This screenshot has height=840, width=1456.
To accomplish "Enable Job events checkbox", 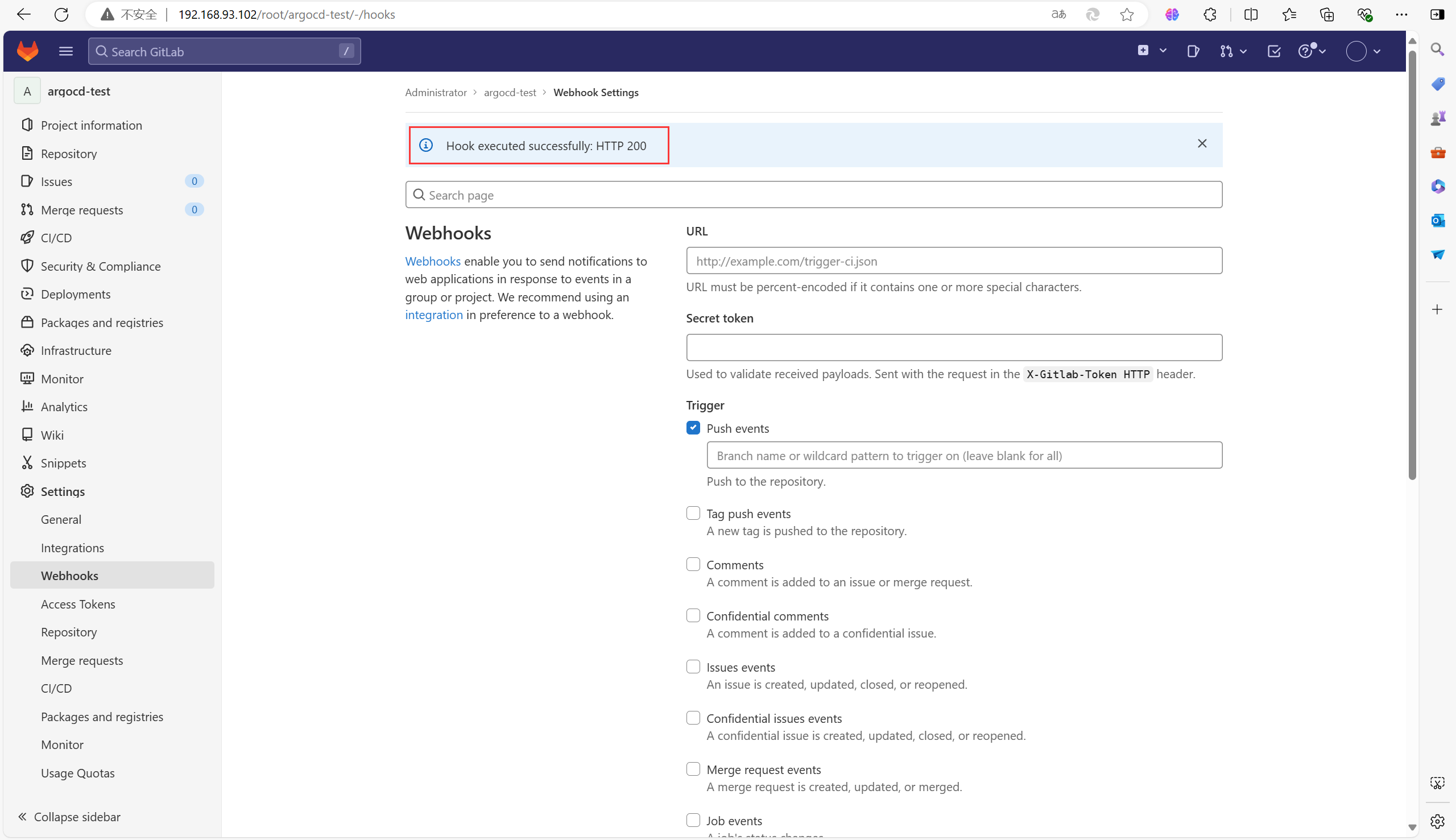I will tap(693, 820).
